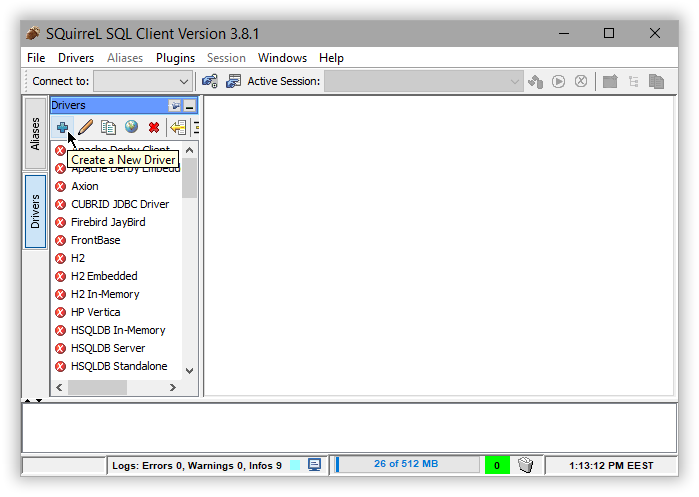This screenshot has width=699, height=497.
Task: Click the globe driver website icon
Action: [131, 127]
